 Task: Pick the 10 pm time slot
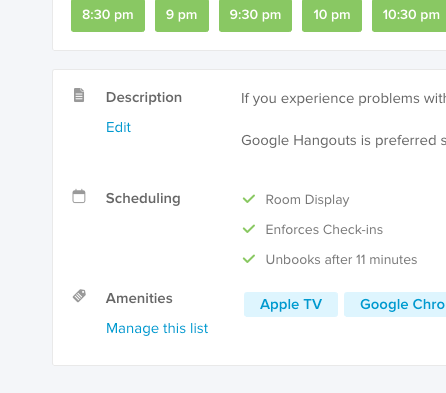(332, 15)
